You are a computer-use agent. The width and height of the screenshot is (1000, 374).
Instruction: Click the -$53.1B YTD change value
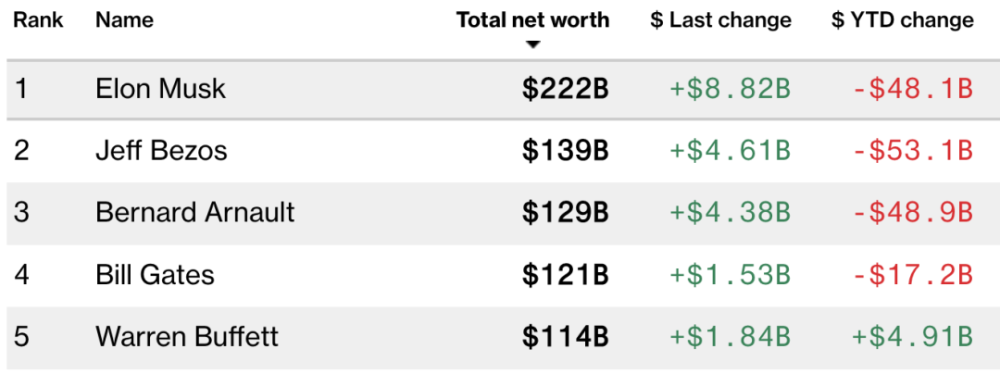(x=913, y=151)
